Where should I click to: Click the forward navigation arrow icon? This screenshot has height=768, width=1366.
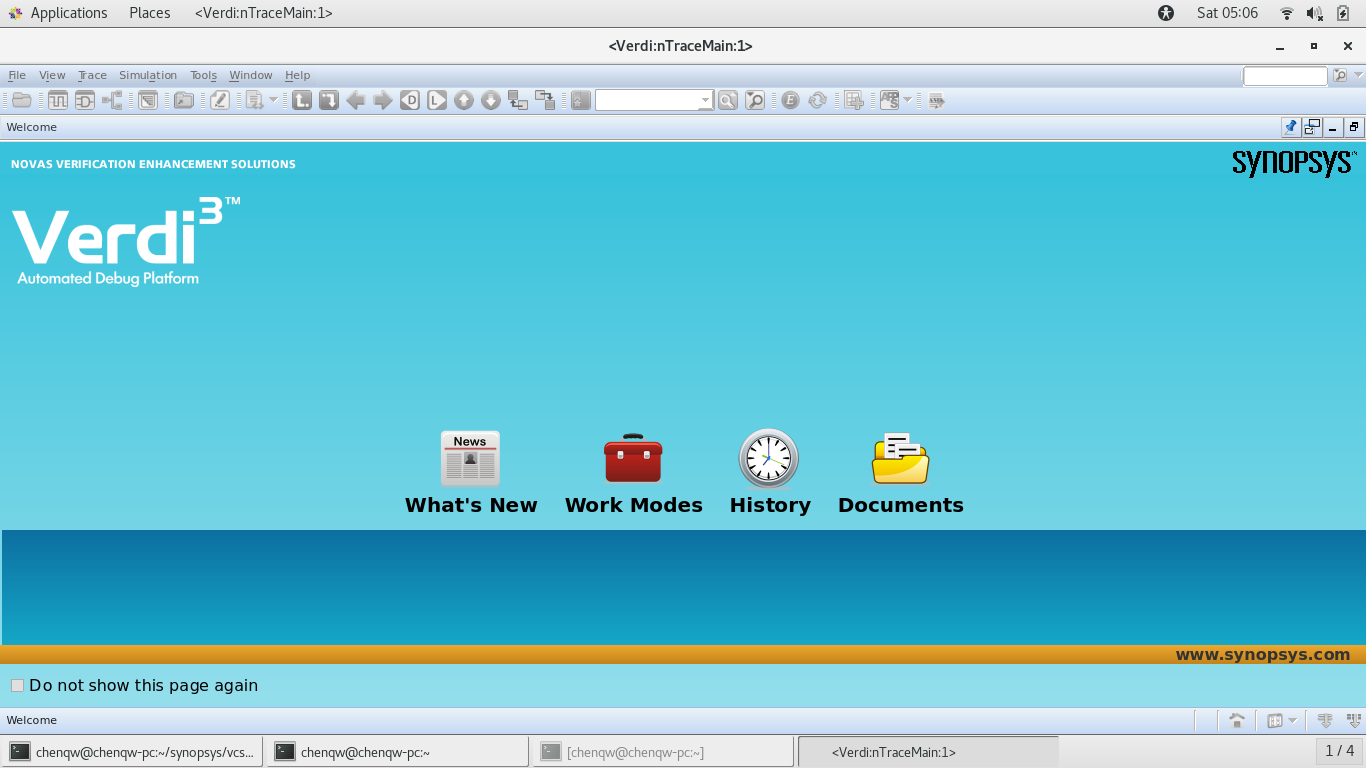coord(383,100)
